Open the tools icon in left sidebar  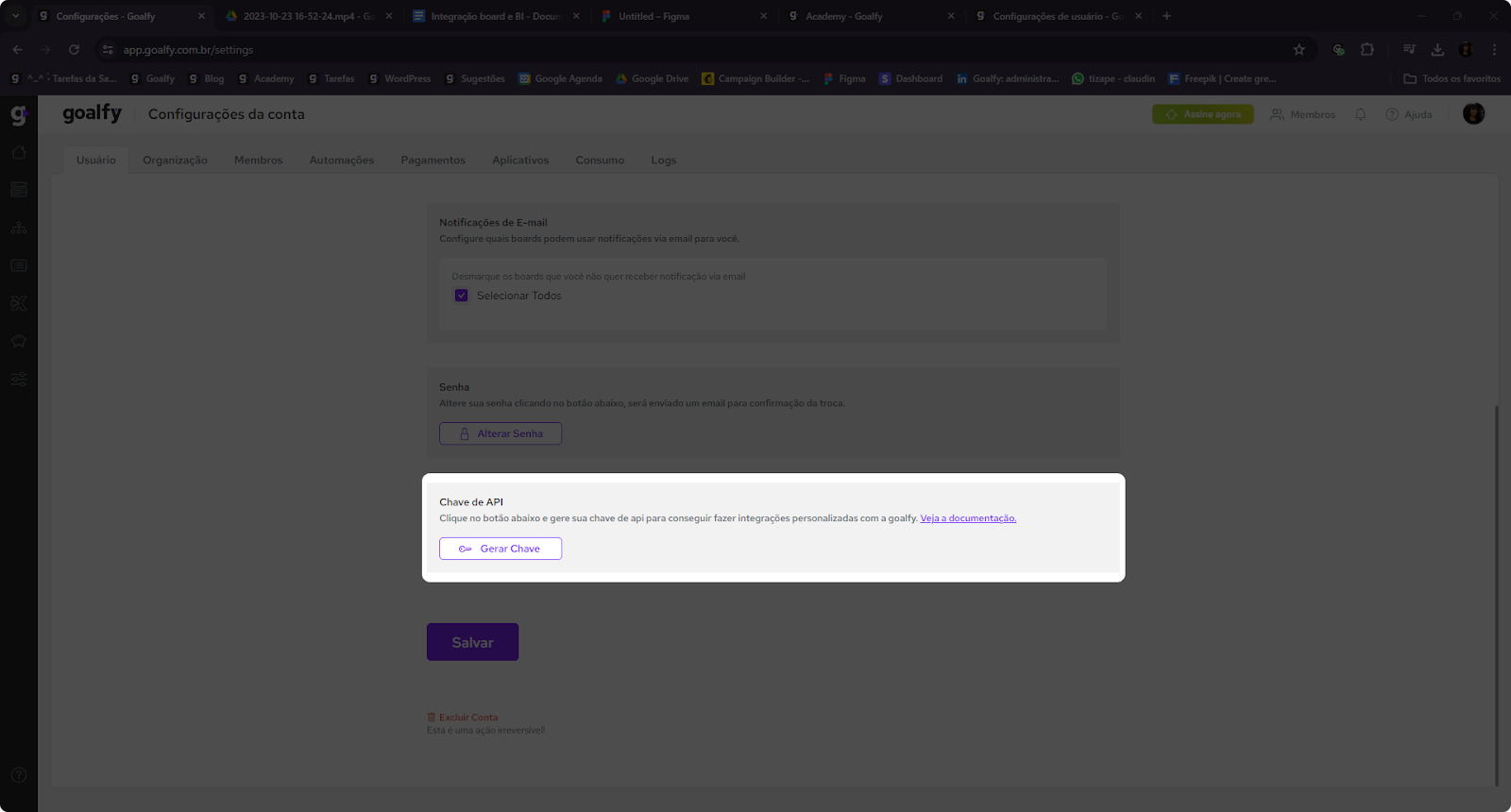coord(19,303)
